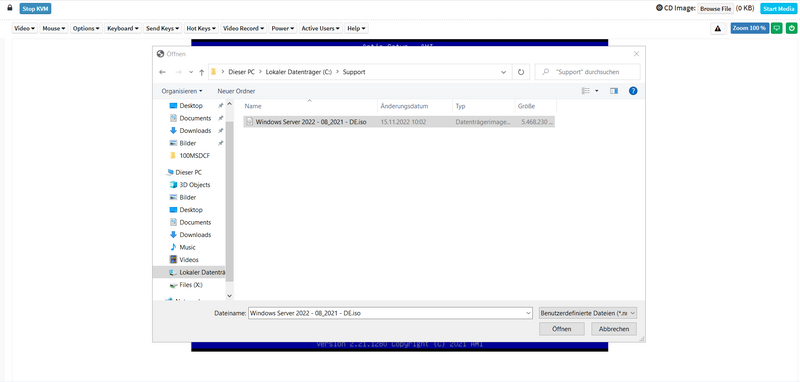This screenshot has width=800, height=382.
Task: Select the Files (X:) drive
Action: (191, 285)
